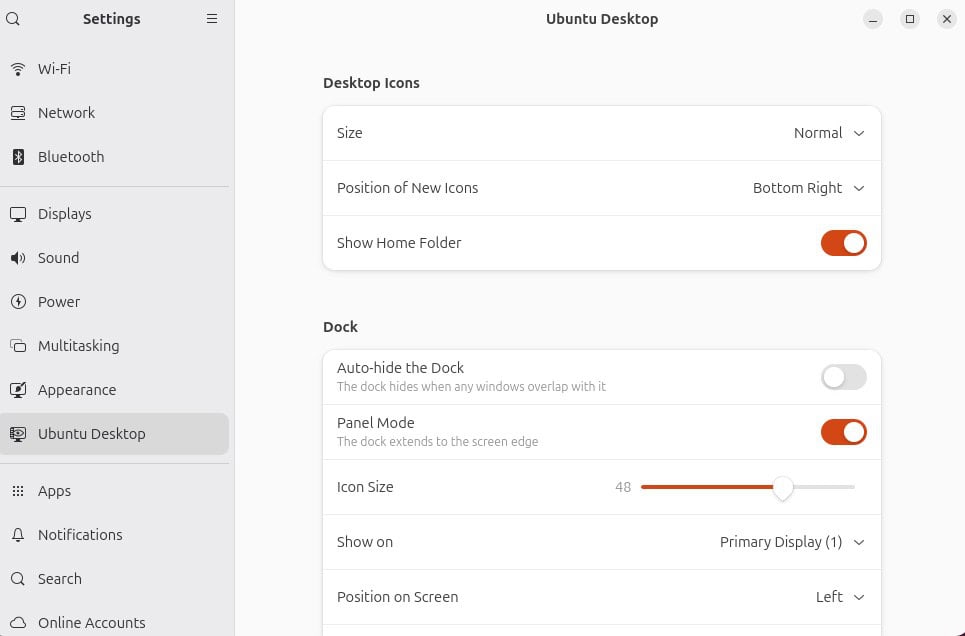Enable Auto-hide the Dock
This screenshot has height=636, width=965.
pyautogui.click(x=843, y=377)
